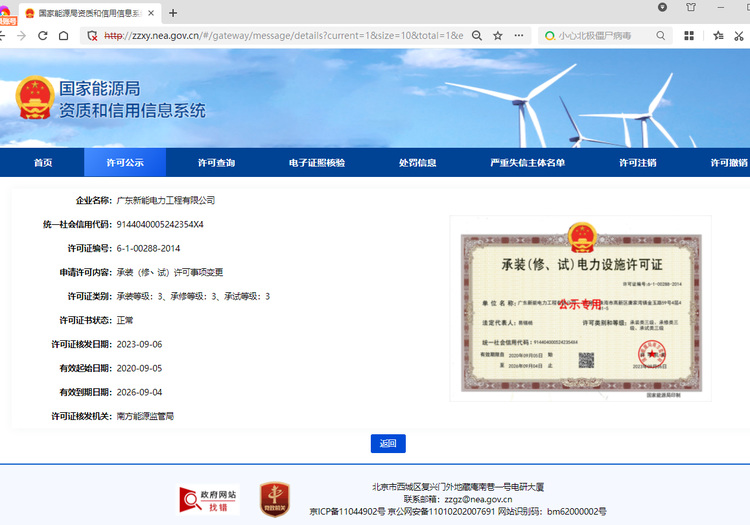The height and width of the screenshot is (525, 750).
Task: Click the blue 返回 button
Action: tap(388, 443)
